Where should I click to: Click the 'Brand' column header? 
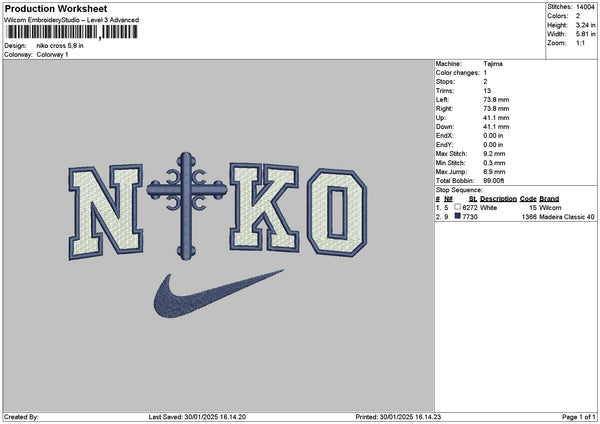(x=549, y=199)
